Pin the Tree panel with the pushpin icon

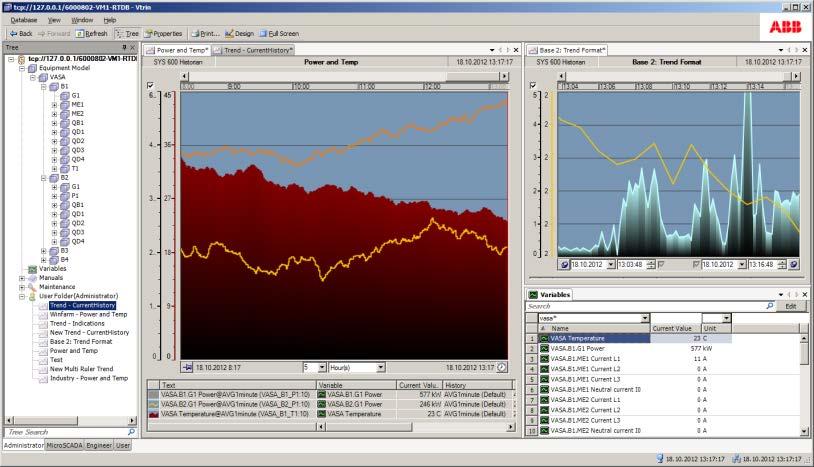(x=124, y=47)
